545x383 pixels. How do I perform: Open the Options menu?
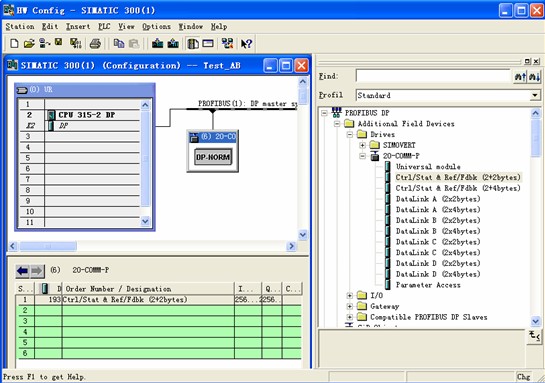coord(156,27)
